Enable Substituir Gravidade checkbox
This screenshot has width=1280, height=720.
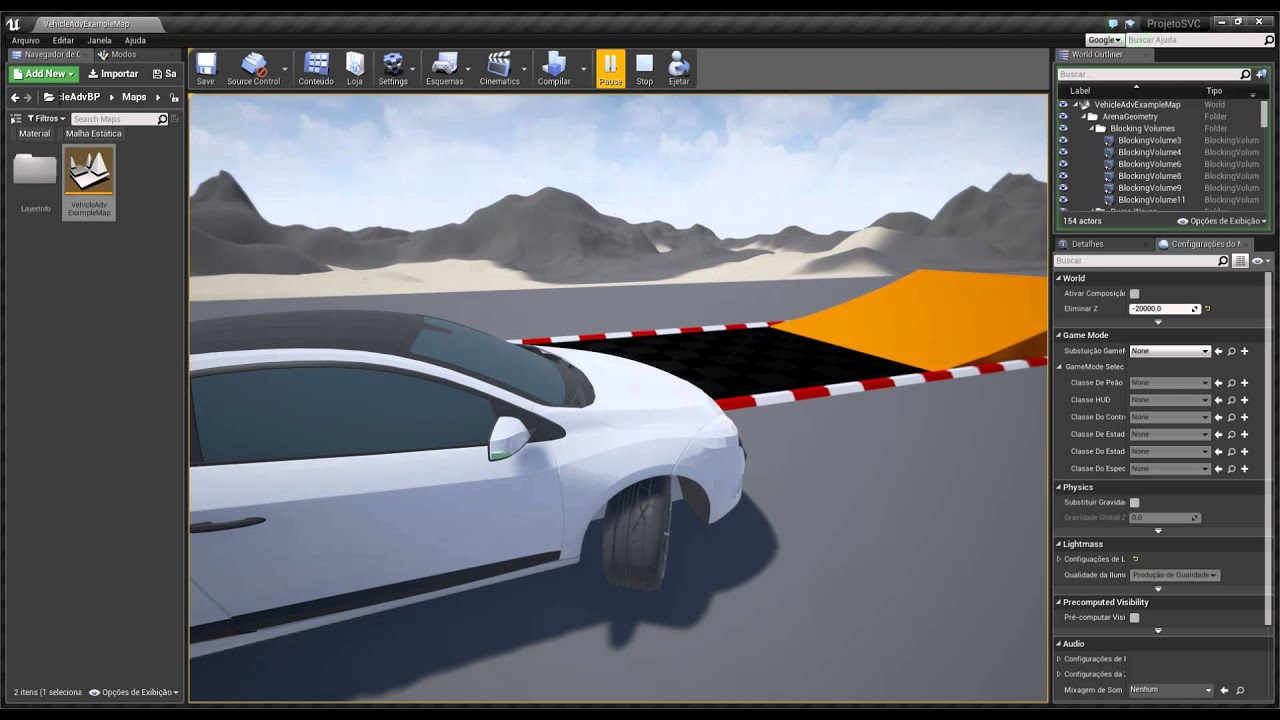[x=1134, y=502]
